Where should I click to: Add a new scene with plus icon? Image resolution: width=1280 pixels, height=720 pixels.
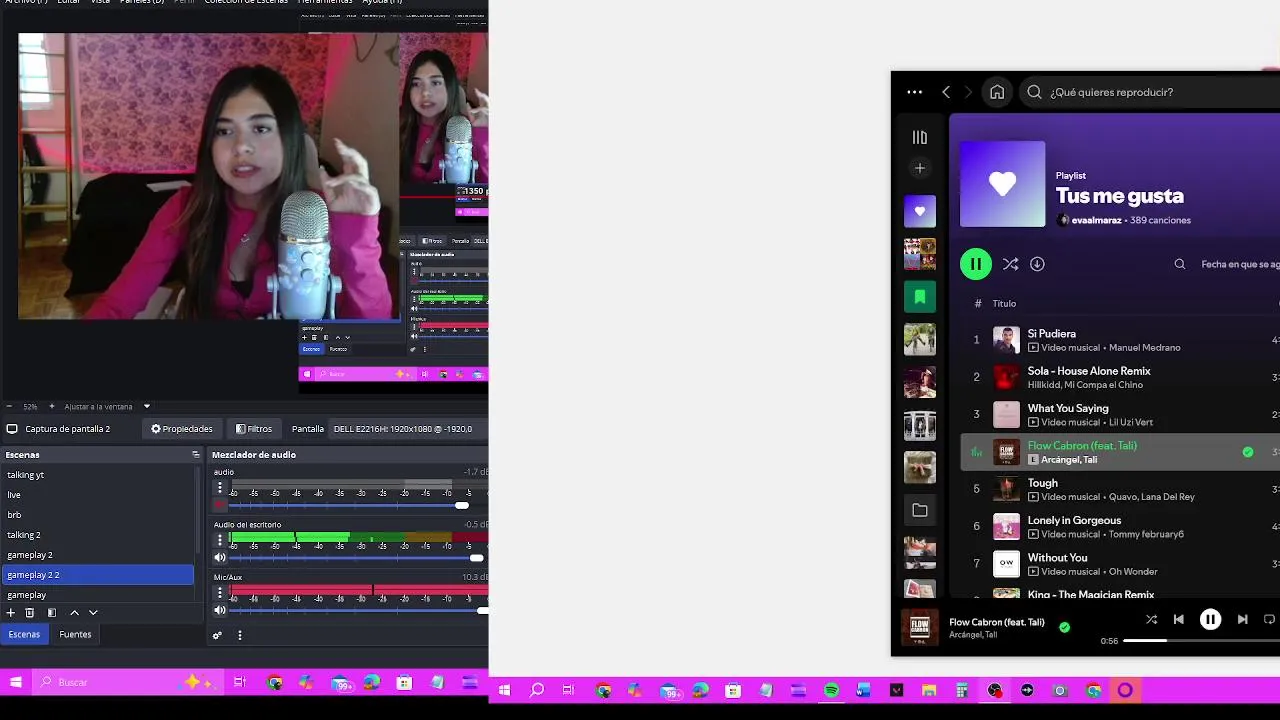point(11,612)
